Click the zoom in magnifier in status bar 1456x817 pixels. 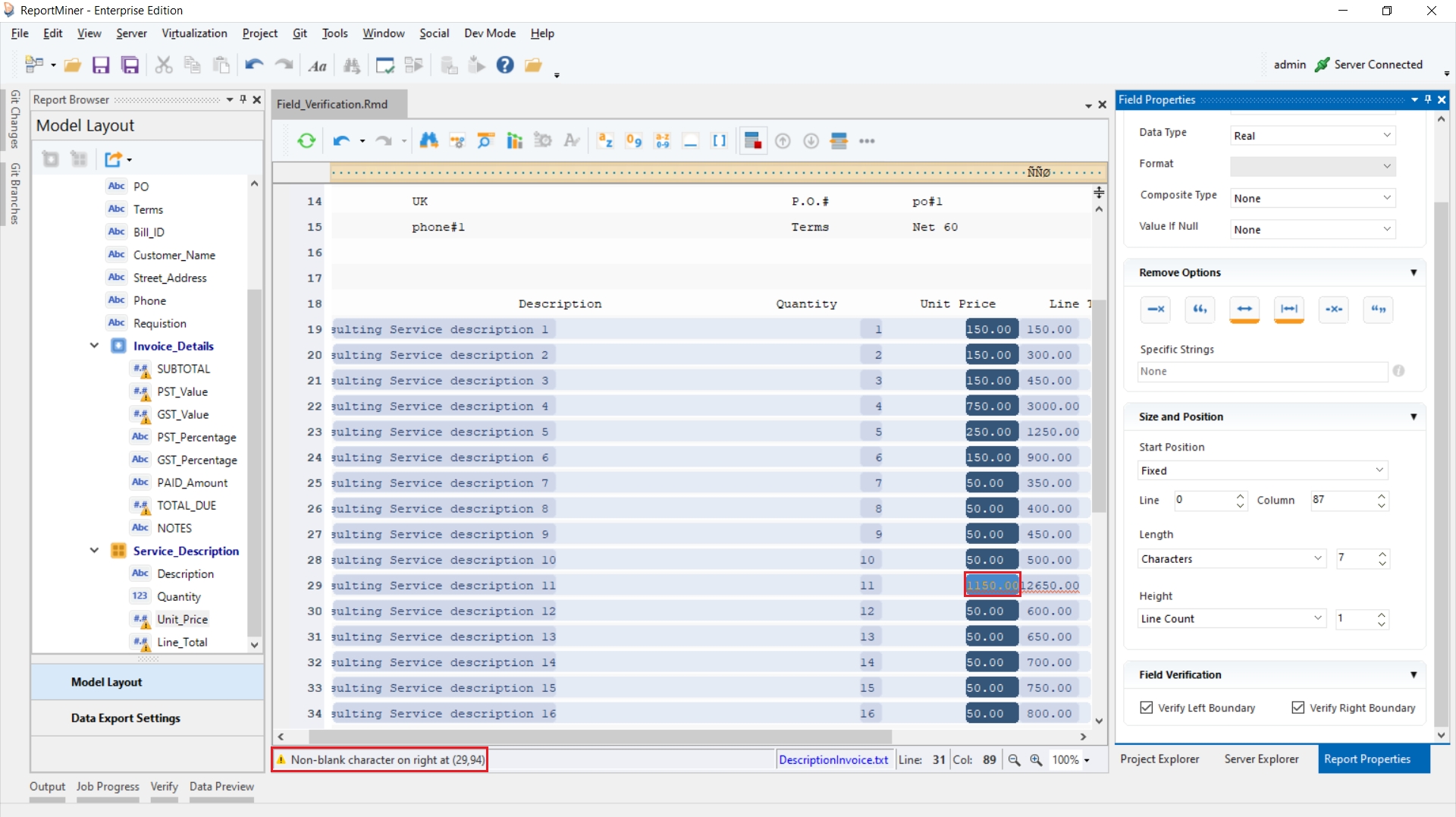pos(1036,759)
